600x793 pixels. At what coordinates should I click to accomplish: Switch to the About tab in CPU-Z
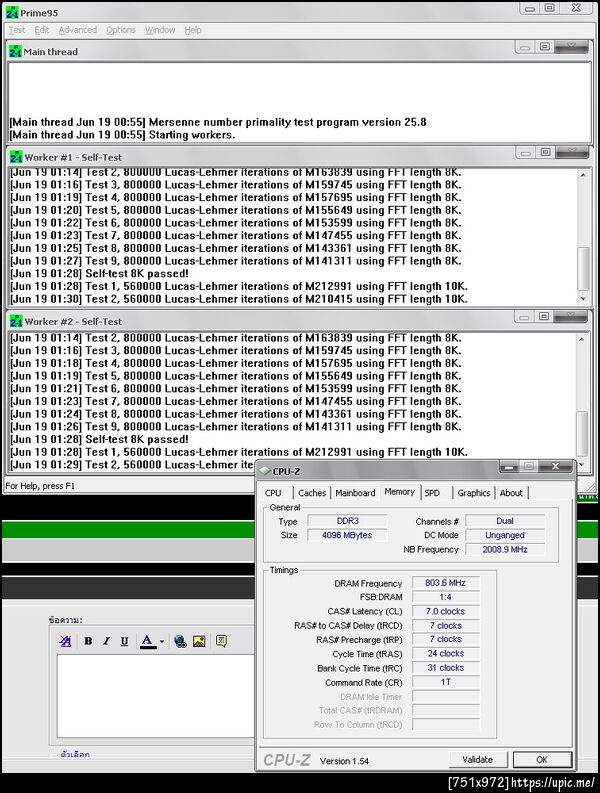pos(511,493)
